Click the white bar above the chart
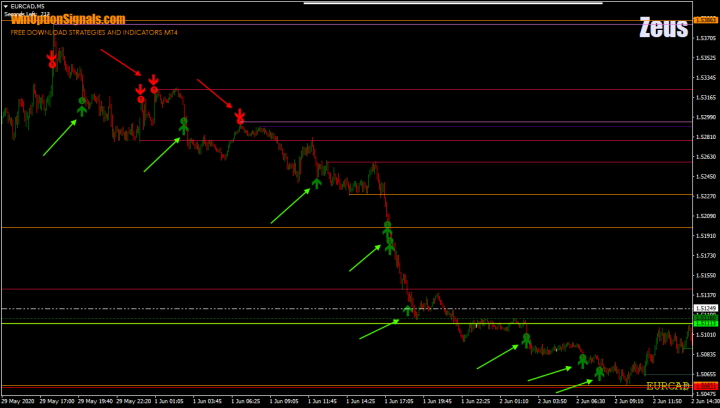This screenshot has height=408, width=720. point(453,3)
